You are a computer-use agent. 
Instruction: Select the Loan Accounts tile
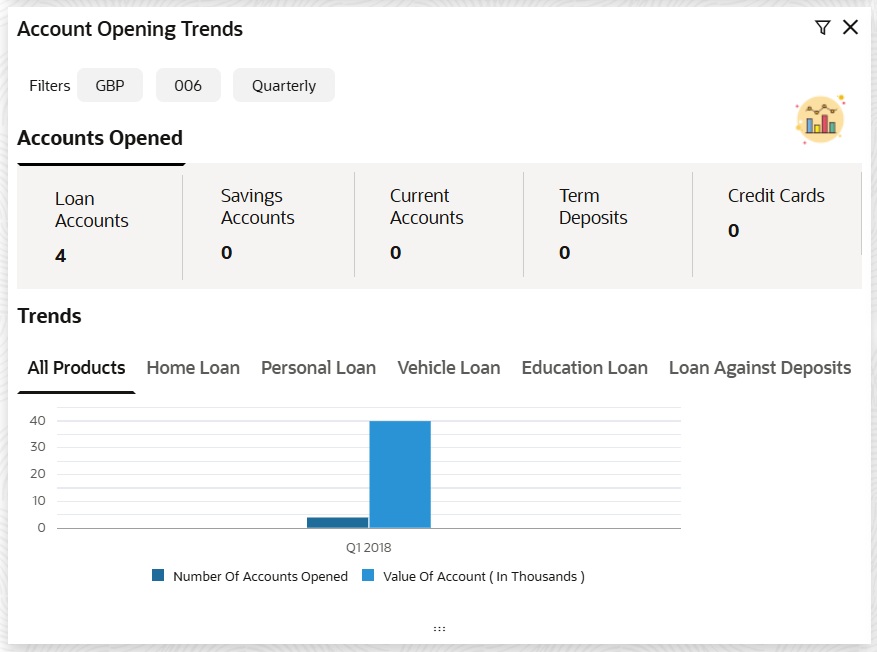coord(100,226)
